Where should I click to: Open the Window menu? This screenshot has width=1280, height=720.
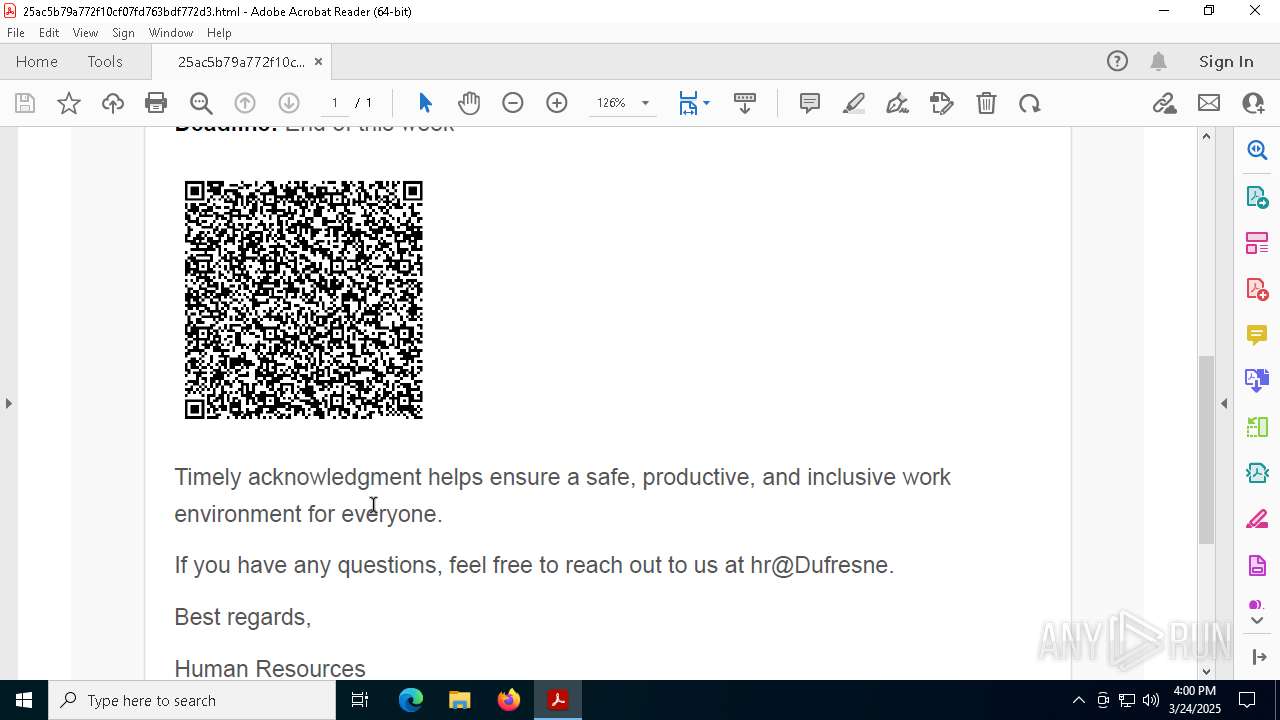click(x=171, y=33)
